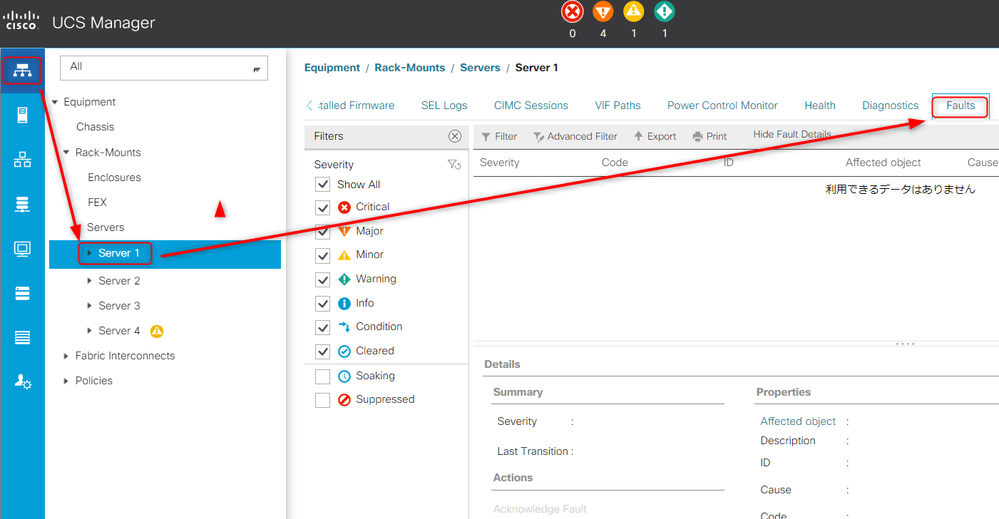Switch to the CIMC Sessions tab

coord(531,106)
